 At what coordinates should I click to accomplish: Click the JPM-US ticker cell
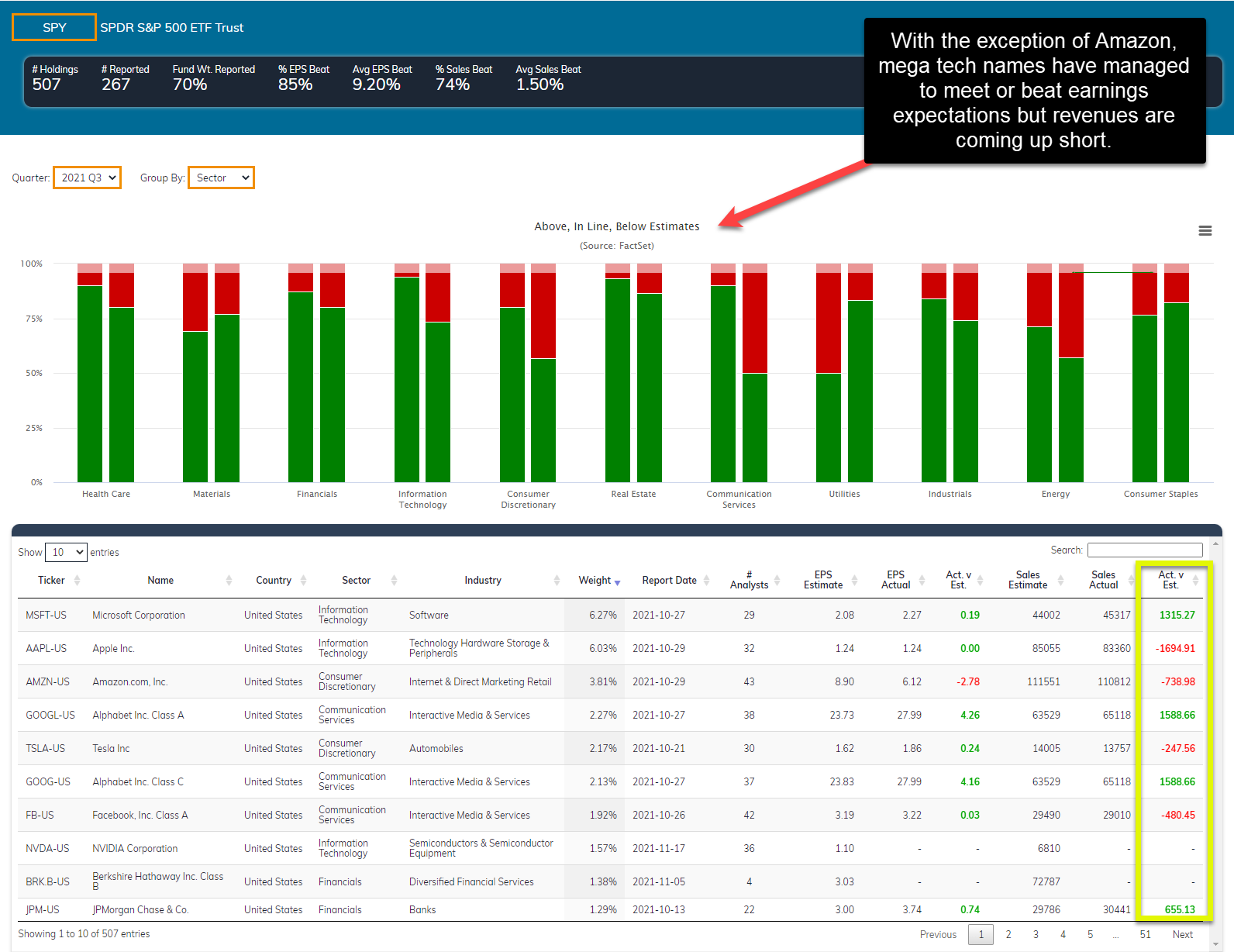tap(43, 909)
